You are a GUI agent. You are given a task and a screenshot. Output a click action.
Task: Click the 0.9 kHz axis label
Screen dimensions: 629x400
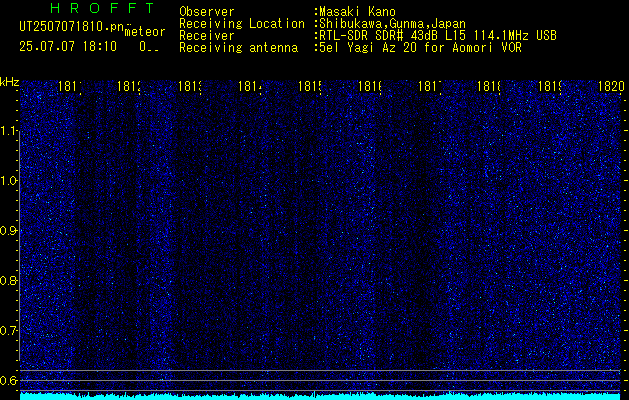click(9, 231)
